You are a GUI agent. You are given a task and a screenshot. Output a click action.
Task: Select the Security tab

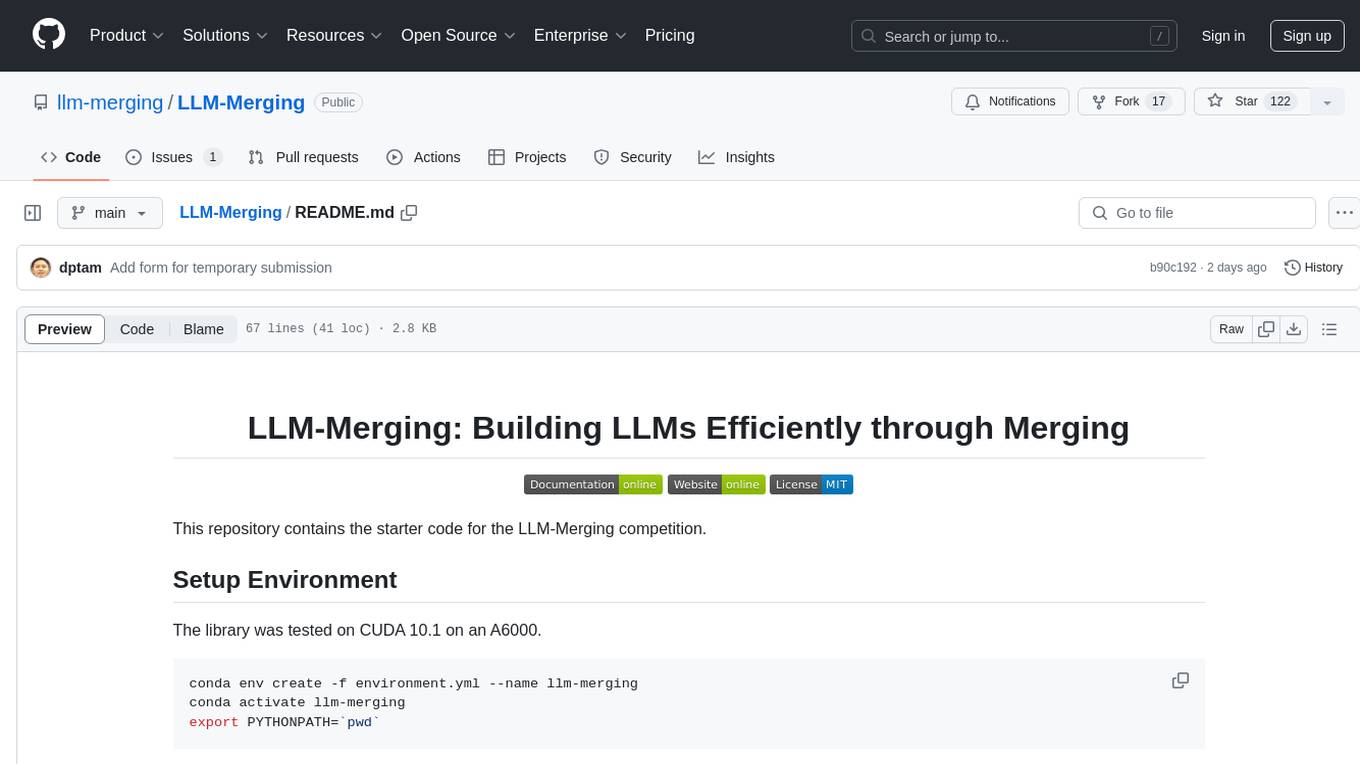click(x=632, y=157)
